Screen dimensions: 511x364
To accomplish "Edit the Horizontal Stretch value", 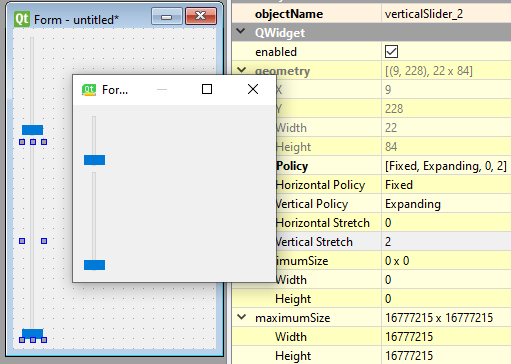I will pyautogui.click(x=446, y=223).
